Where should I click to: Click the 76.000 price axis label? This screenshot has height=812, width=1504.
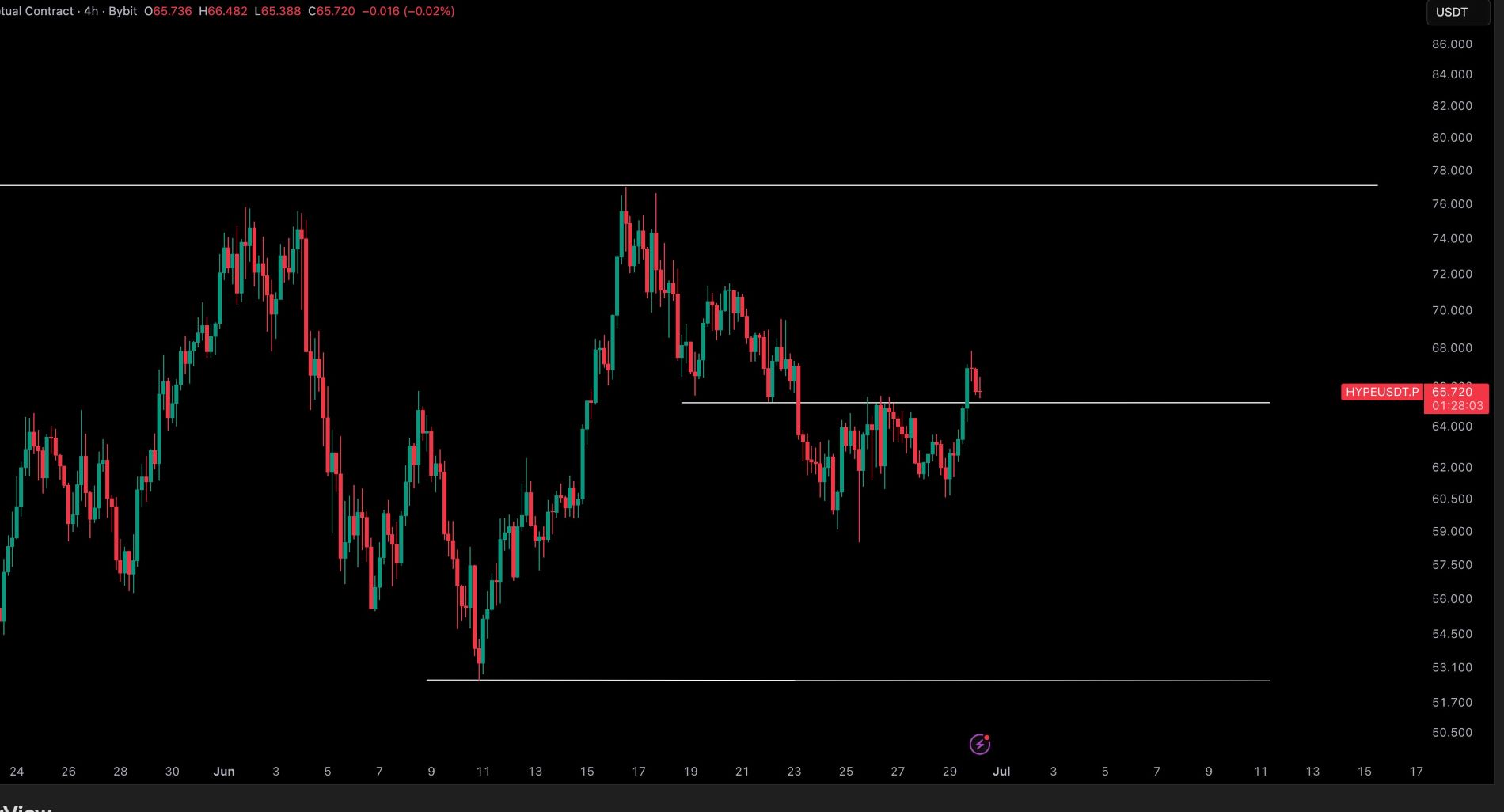[1452, 204]
